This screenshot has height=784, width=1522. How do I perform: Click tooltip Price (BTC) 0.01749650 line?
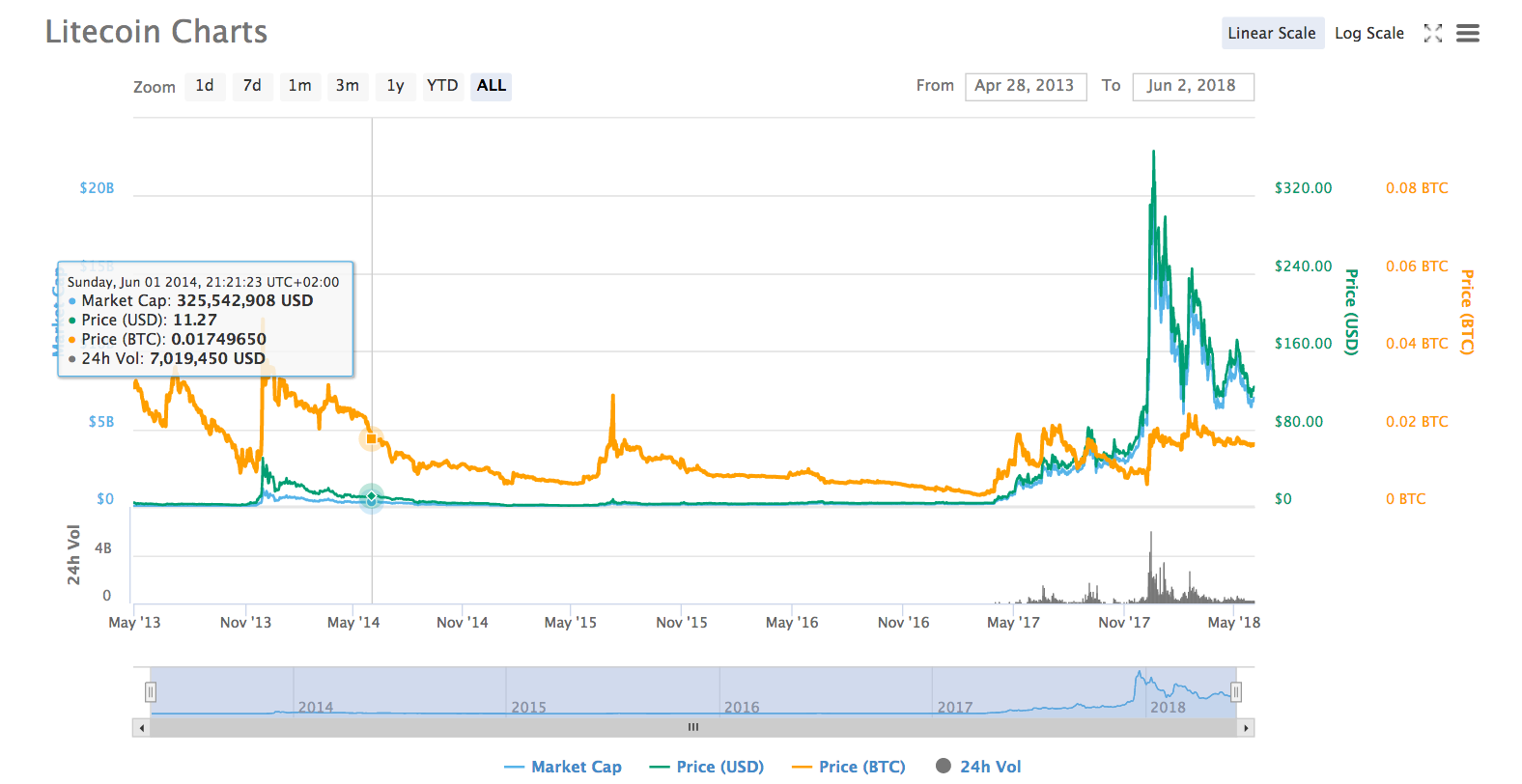(167, 339)
